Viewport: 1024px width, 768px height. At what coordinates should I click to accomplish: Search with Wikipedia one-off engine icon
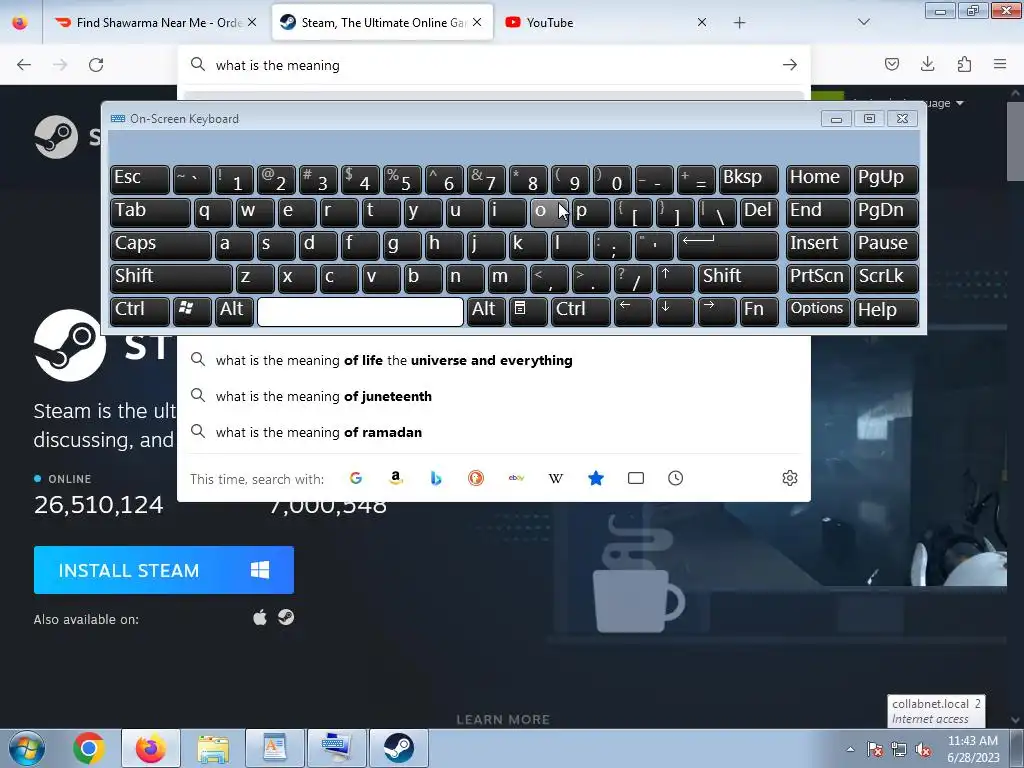pyautogui.click(x=556, y=478)
